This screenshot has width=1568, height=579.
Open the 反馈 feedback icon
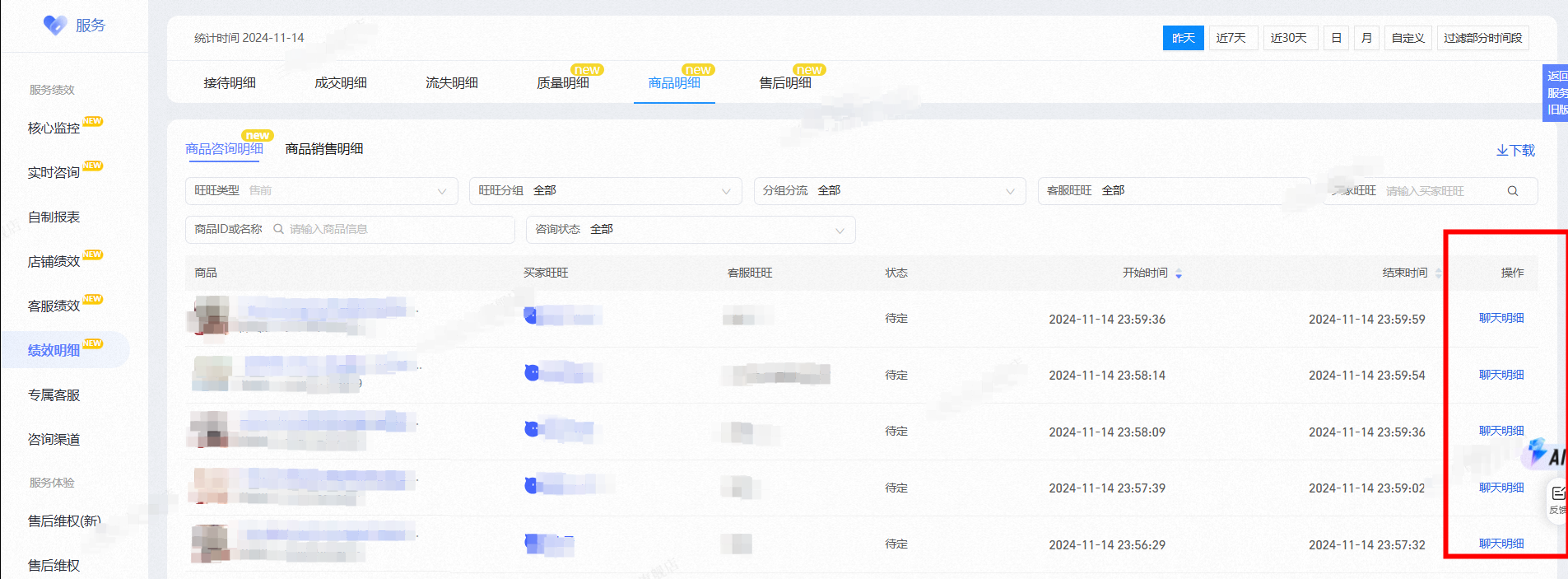point(1557,499)
